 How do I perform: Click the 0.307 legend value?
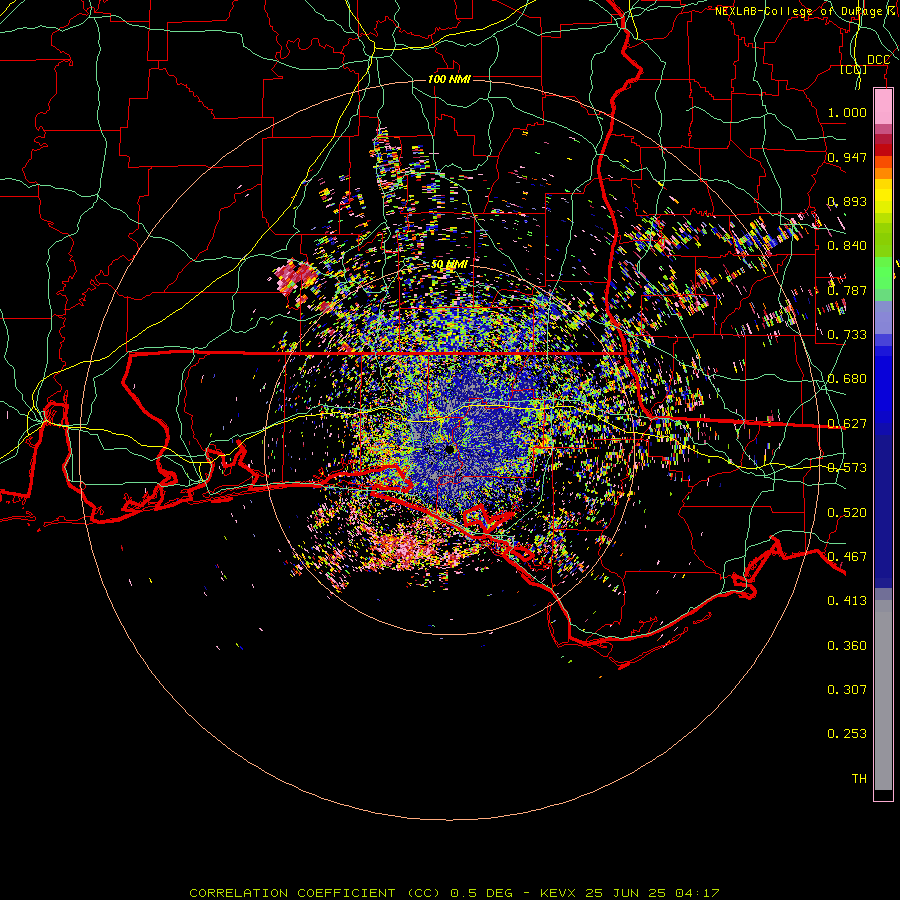click(847, 690)
